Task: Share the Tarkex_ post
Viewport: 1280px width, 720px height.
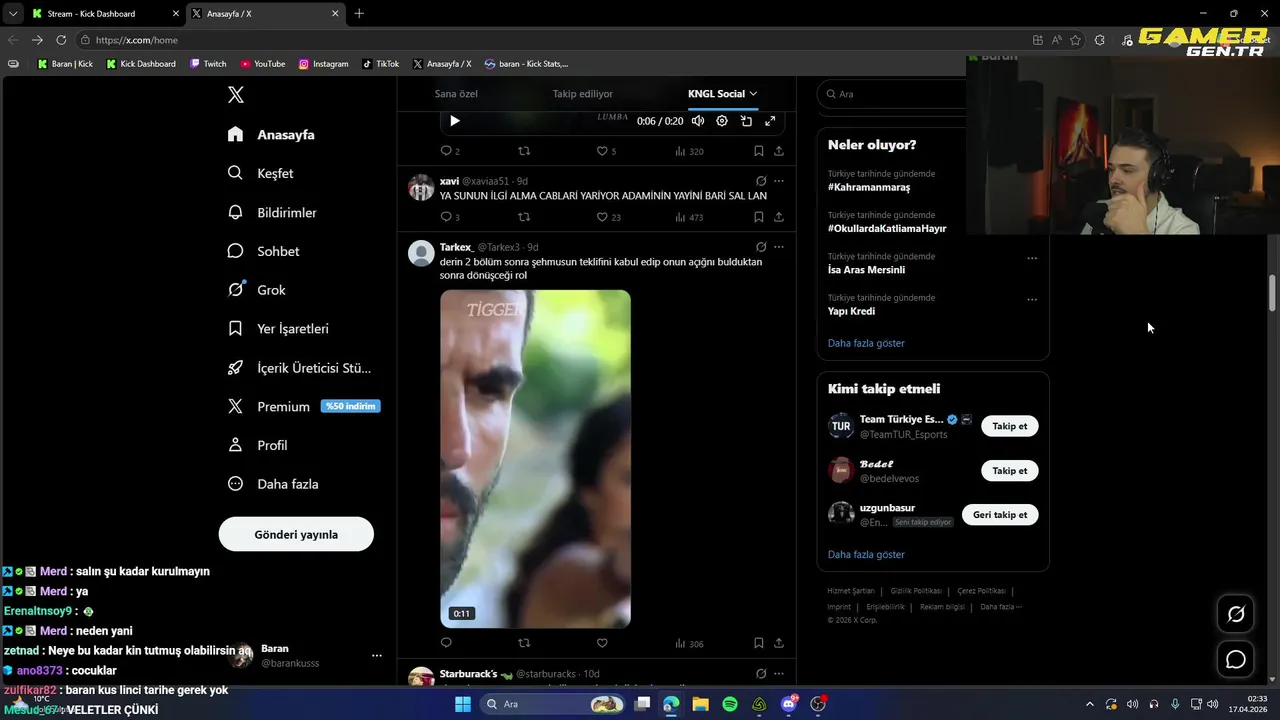Action: pos(779,643)
